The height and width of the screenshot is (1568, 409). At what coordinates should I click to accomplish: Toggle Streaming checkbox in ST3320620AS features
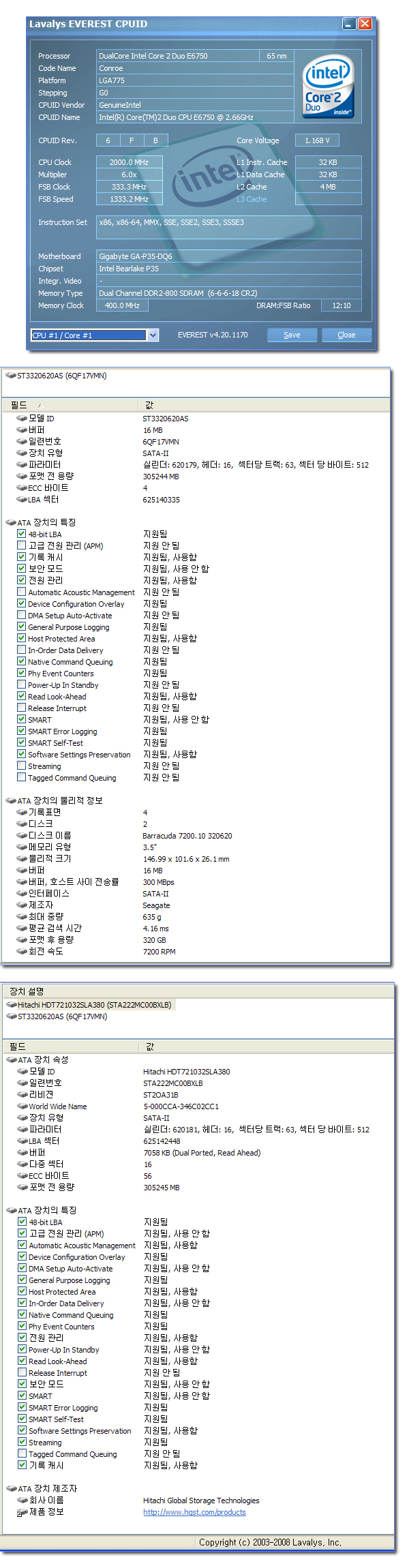click(x=22, y=766)
